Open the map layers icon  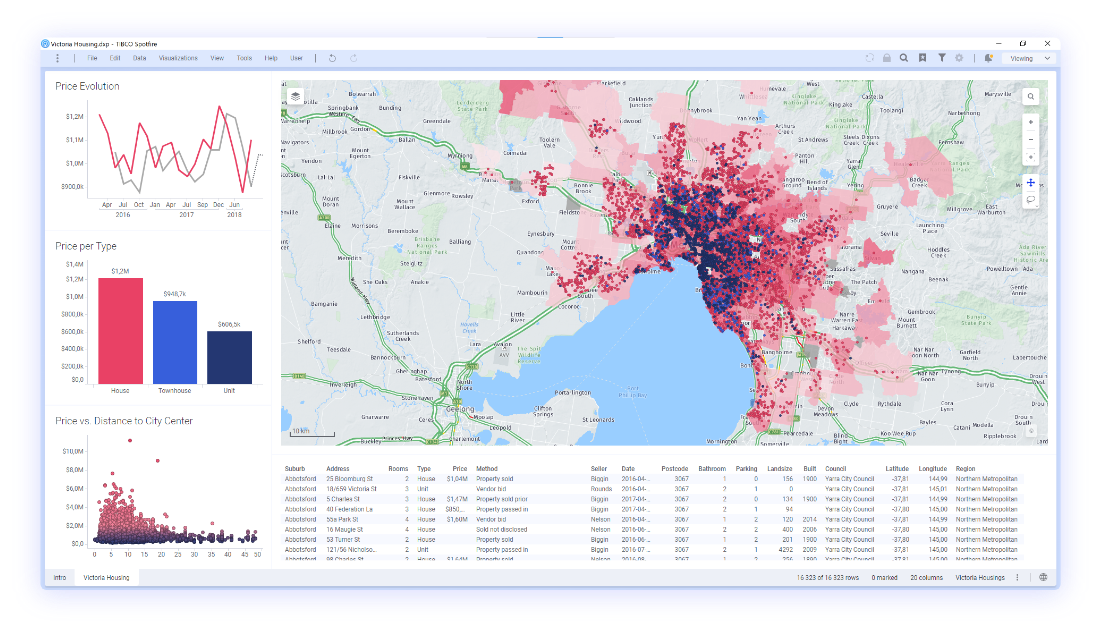[x=296, y=96]
